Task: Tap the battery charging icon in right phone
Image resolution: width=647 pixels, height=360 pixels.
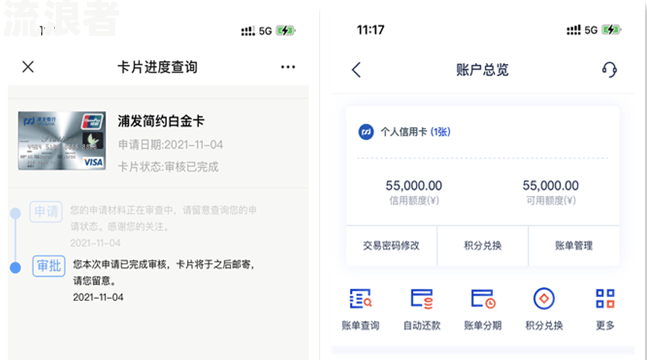Action: pos(612,30)
